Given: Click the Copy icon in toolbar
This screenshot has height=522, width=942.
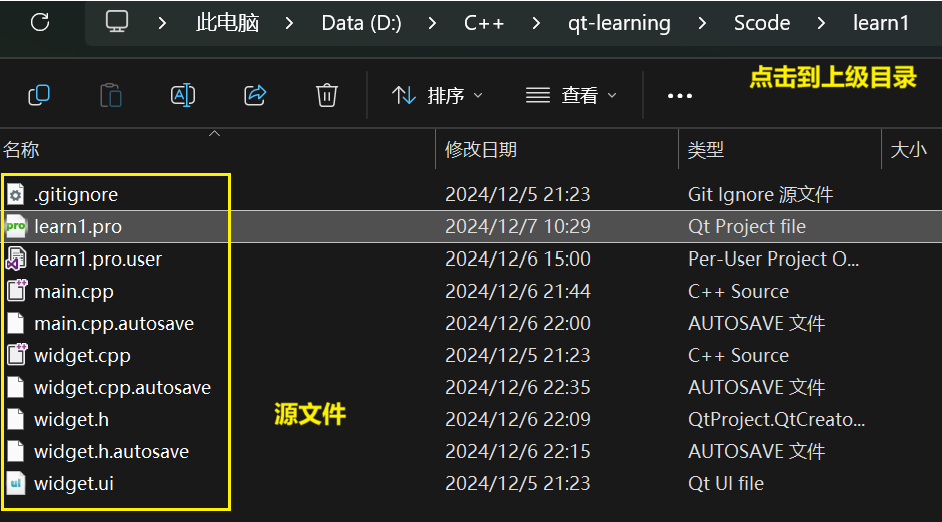Looking at the screenshot, I should click(39, 95).
